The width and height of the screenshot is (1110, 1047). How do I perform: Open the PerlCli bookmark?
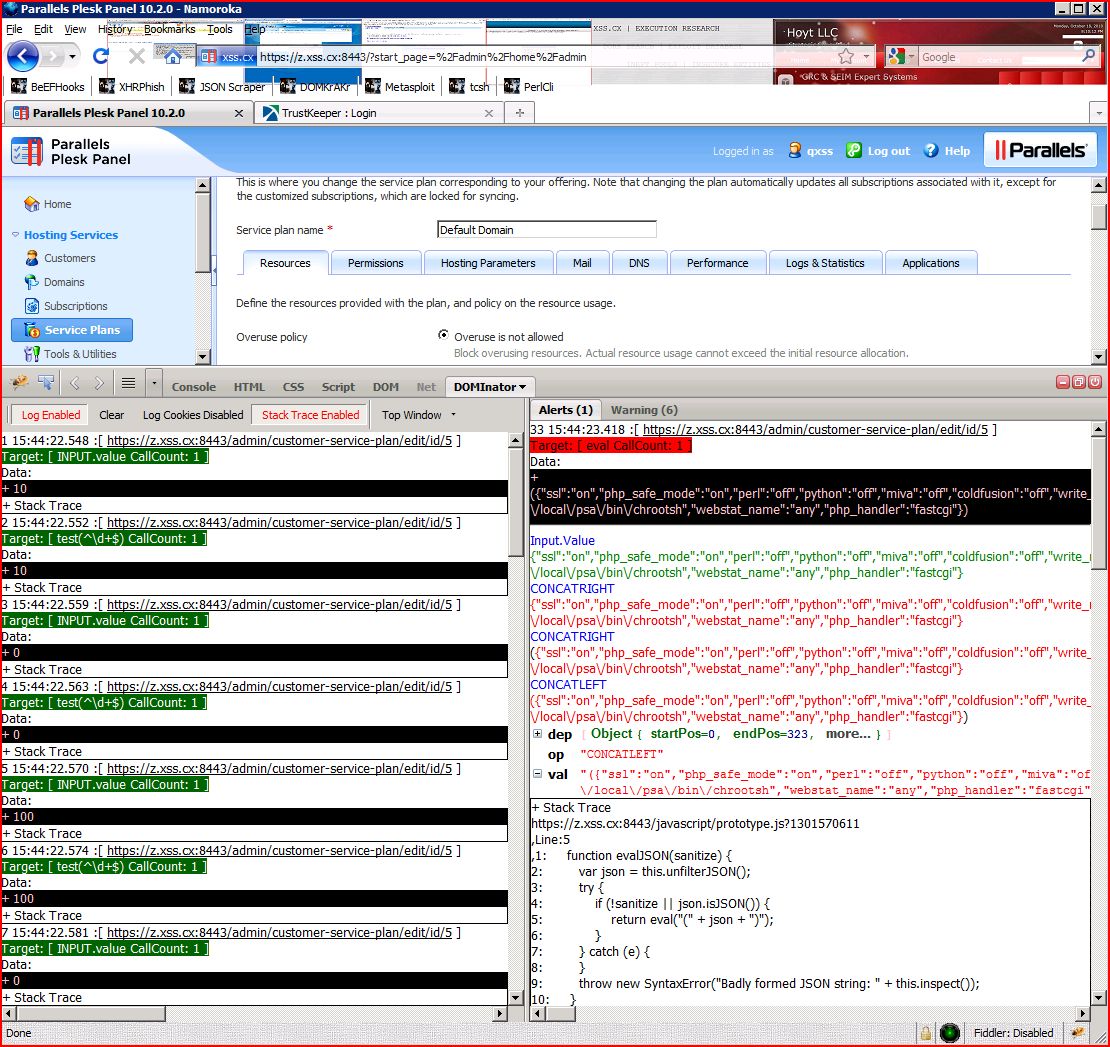[x=529, y=87]
